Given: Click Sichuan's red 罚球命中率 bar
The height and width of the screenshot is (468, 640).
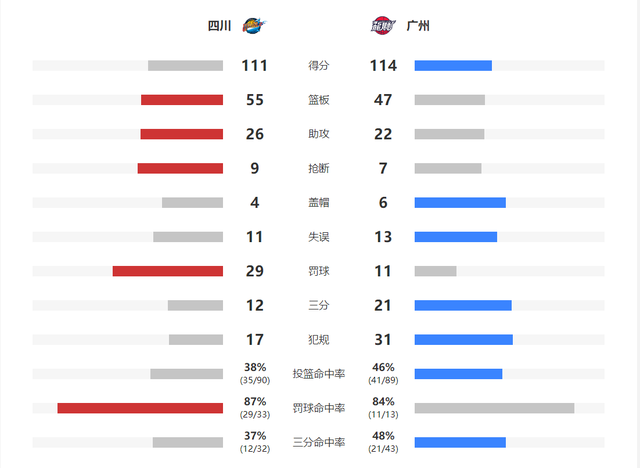Looking at the screenshot, I should point(140,408).
